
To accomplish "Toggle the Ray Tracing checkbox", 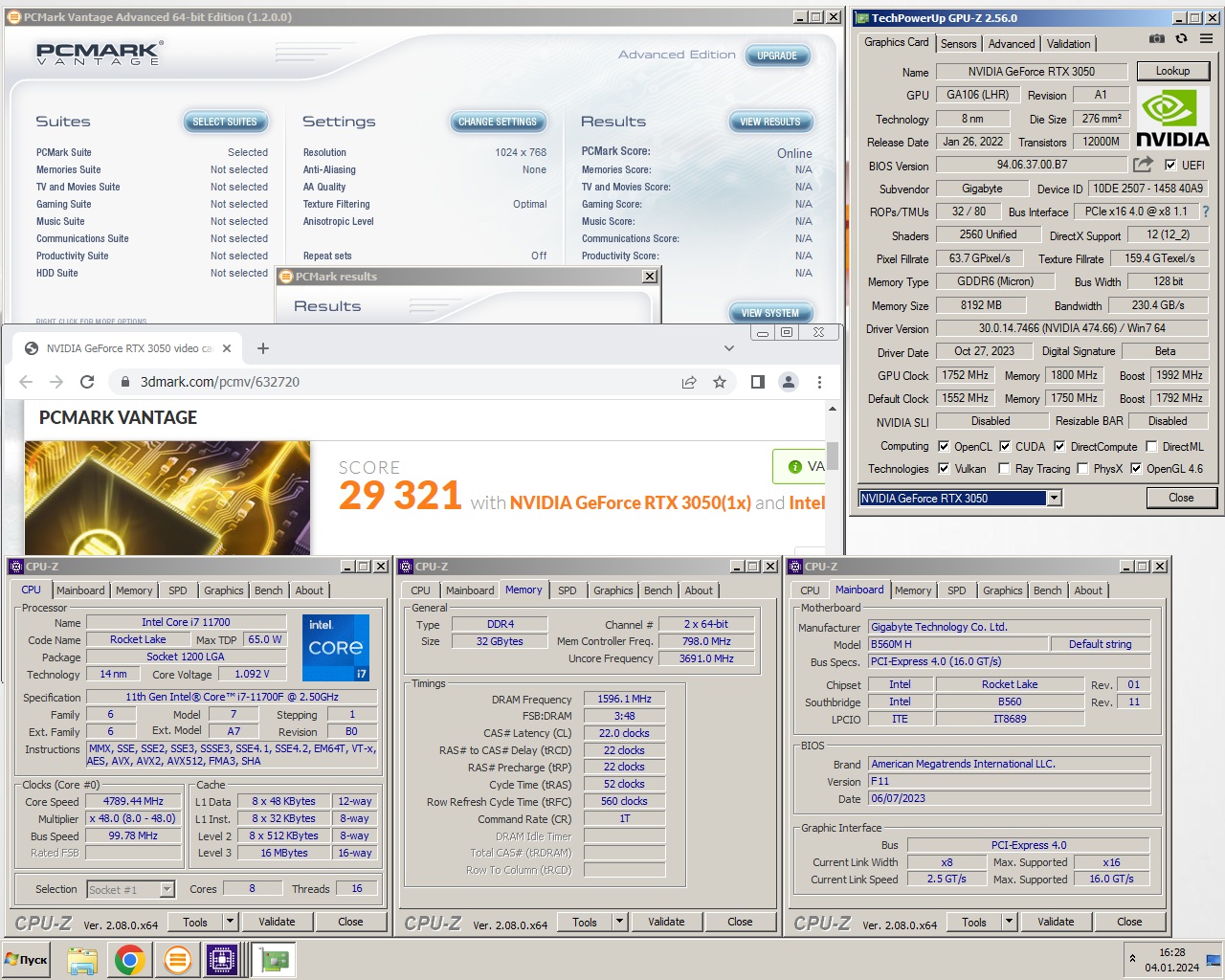I will coord(1004,468).
